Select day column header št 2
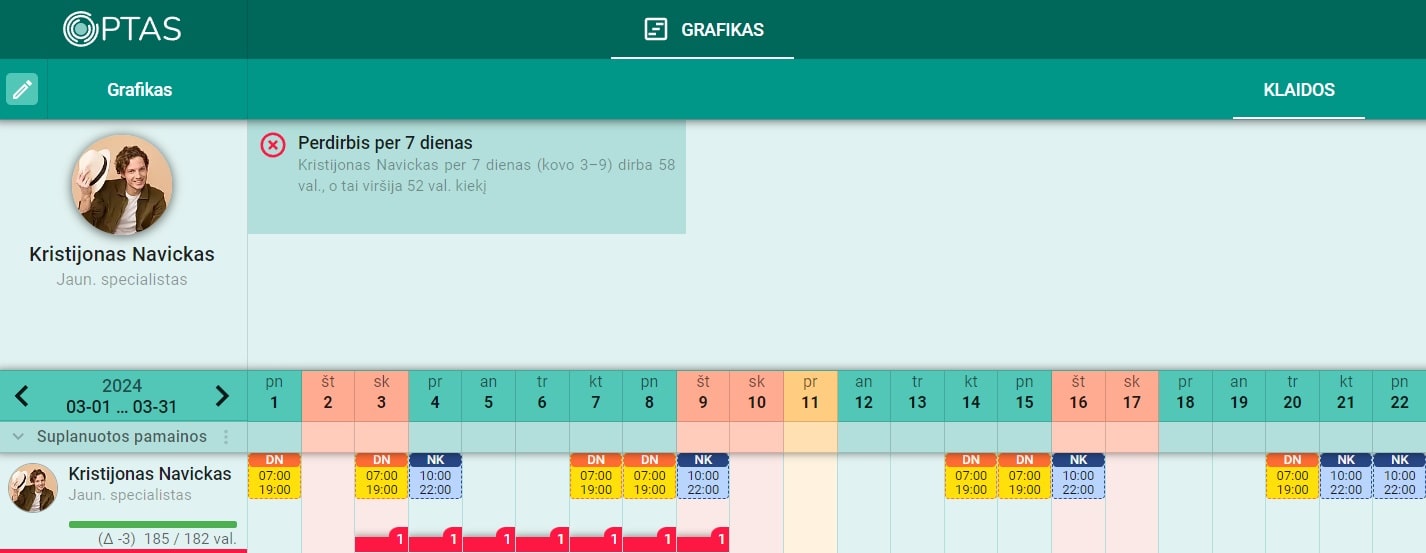 [x=328, y=396]
